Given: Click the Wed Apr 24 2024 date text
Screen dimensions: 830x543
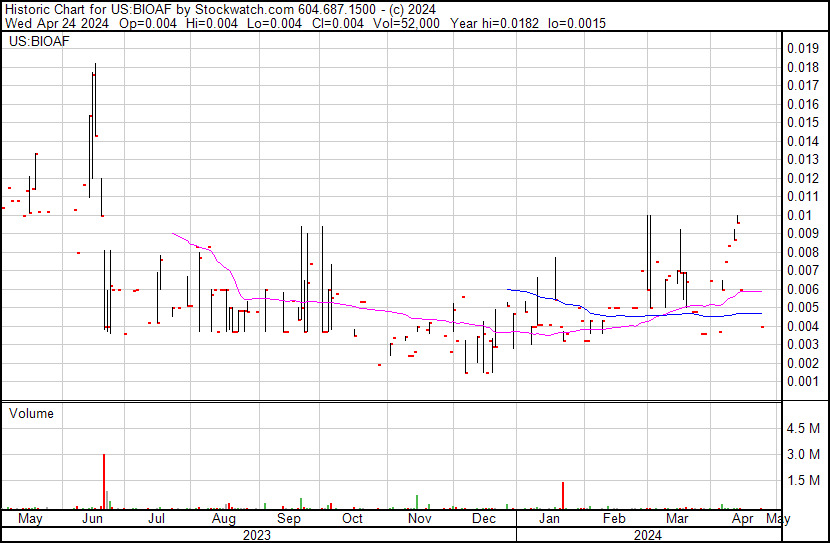Looking at the screenshot, I should pos(57,23).
